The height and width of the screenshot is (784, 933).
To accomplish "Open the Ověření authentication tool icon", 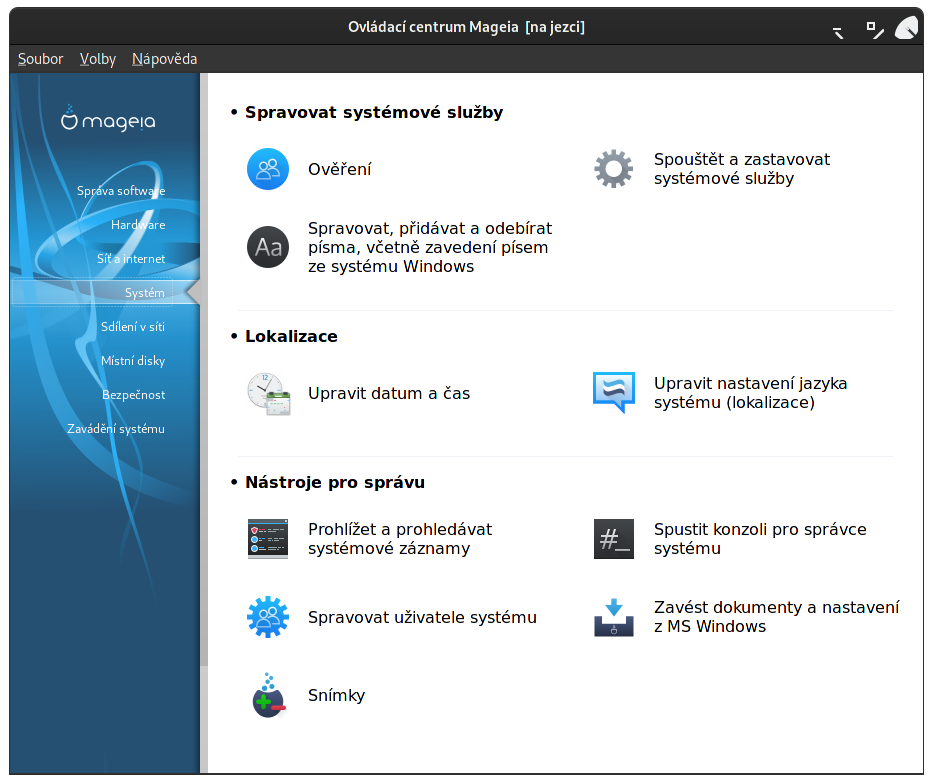I will 267,169.
